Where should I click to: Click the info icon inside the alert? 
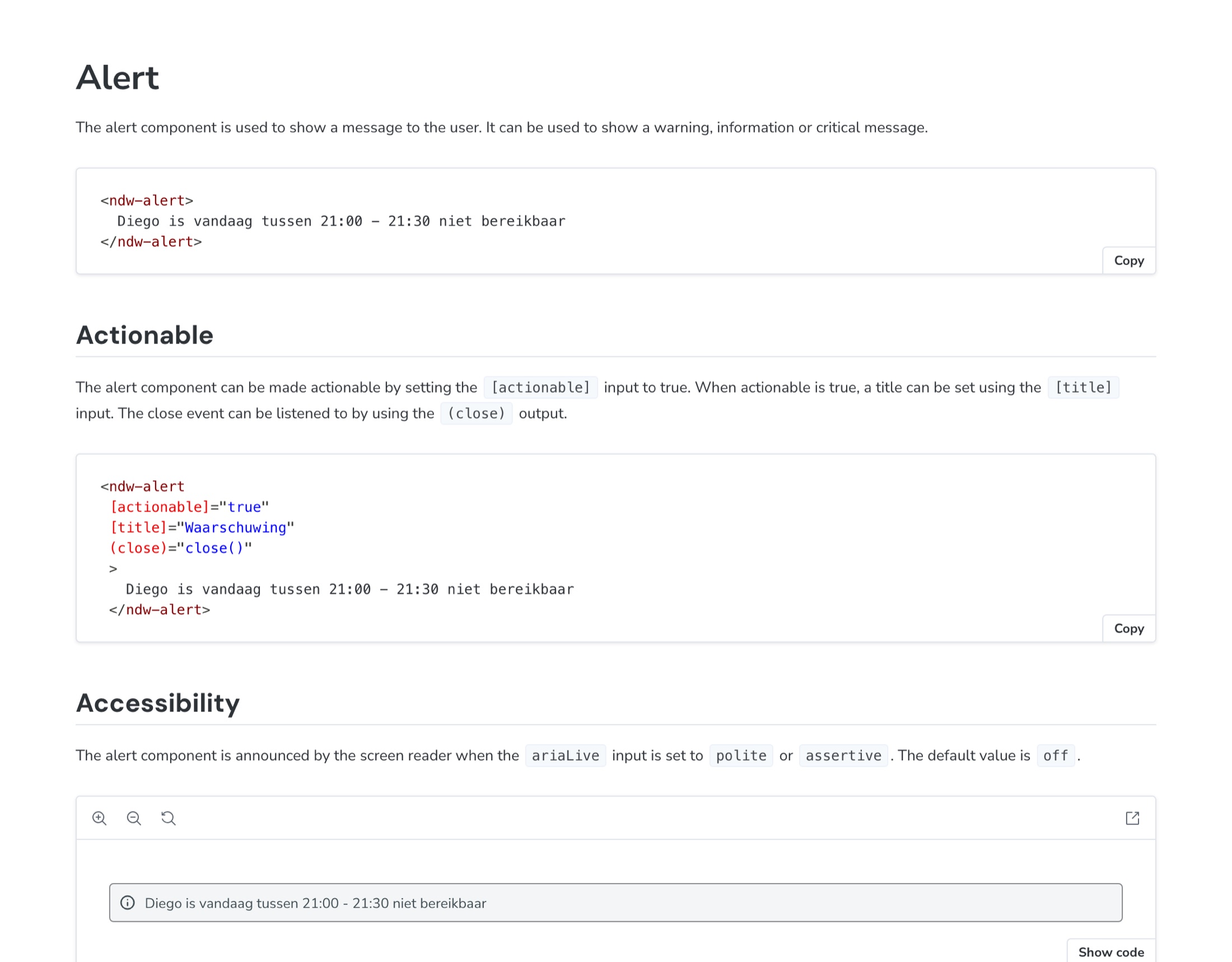pos(128,903)
